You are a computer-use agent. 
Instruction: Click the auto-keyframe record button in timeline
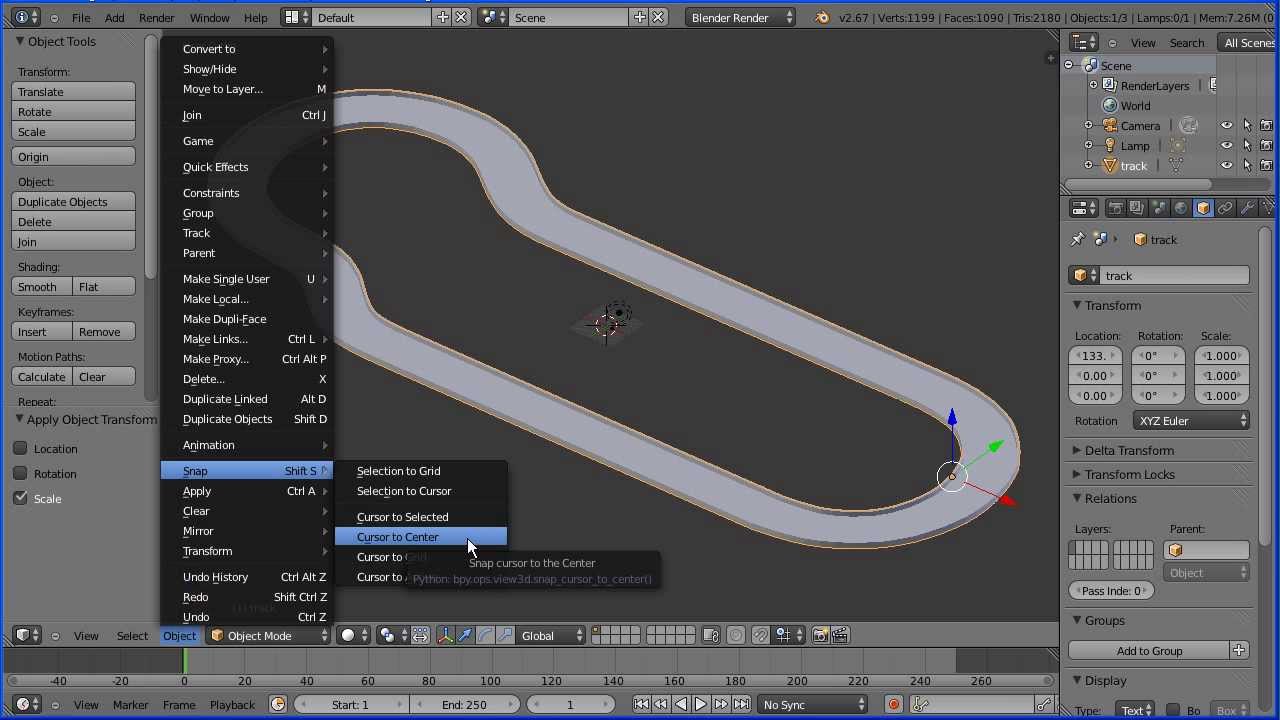(x=893, y=705)
